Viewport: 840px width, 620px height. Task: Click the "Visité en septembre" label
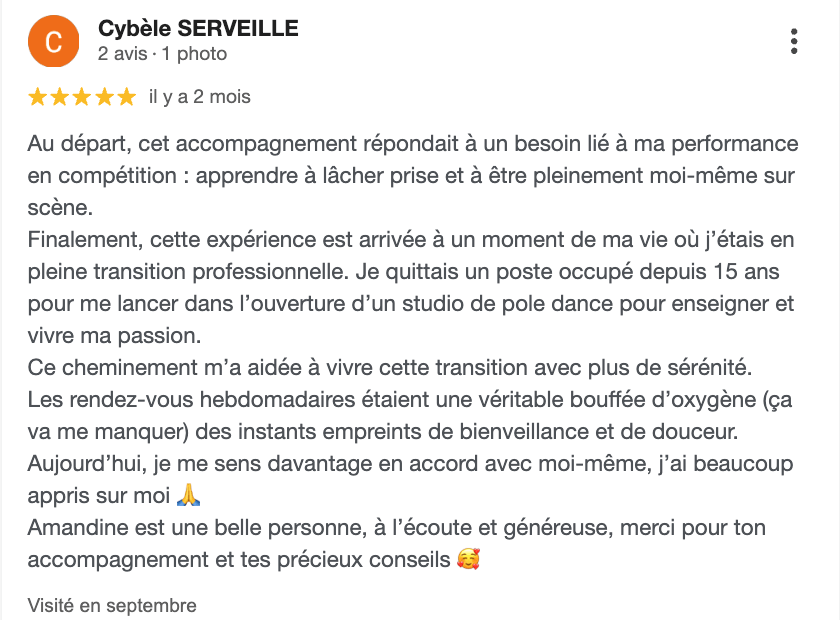click(x=112, y=605)
